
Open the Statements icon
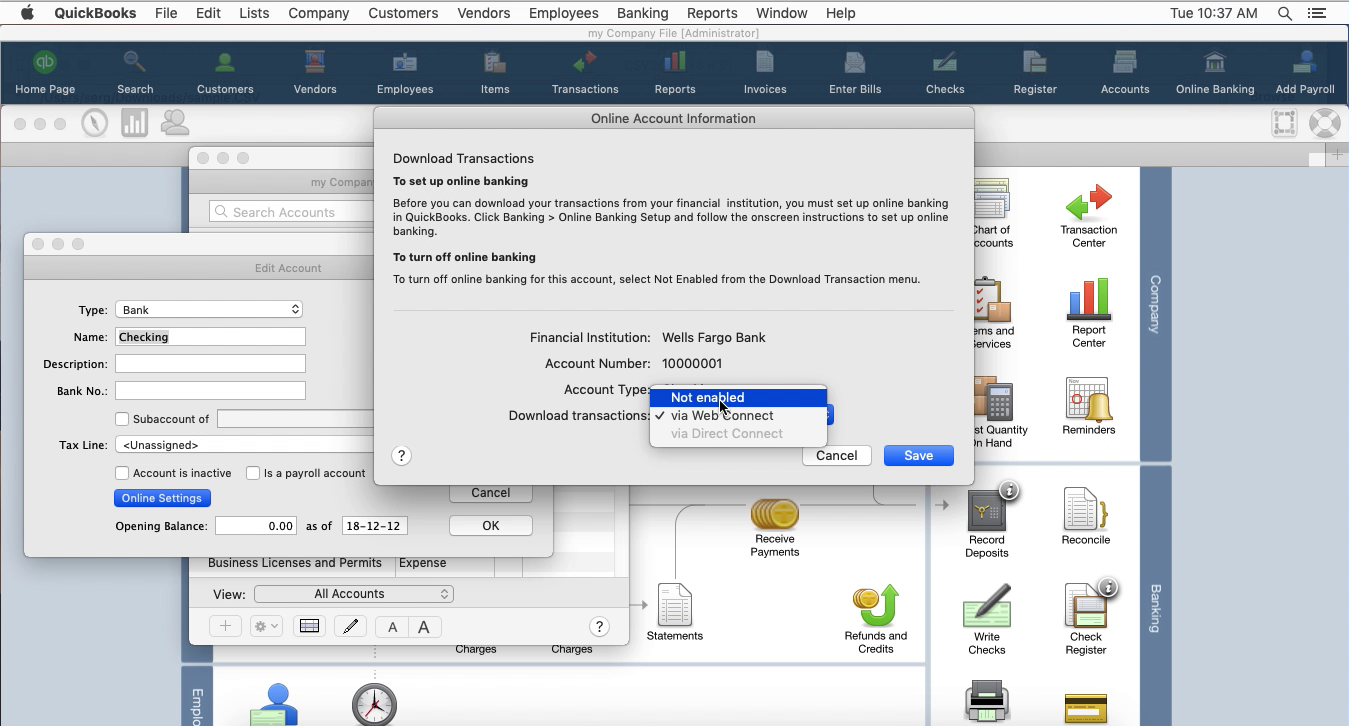click(675, 613)
